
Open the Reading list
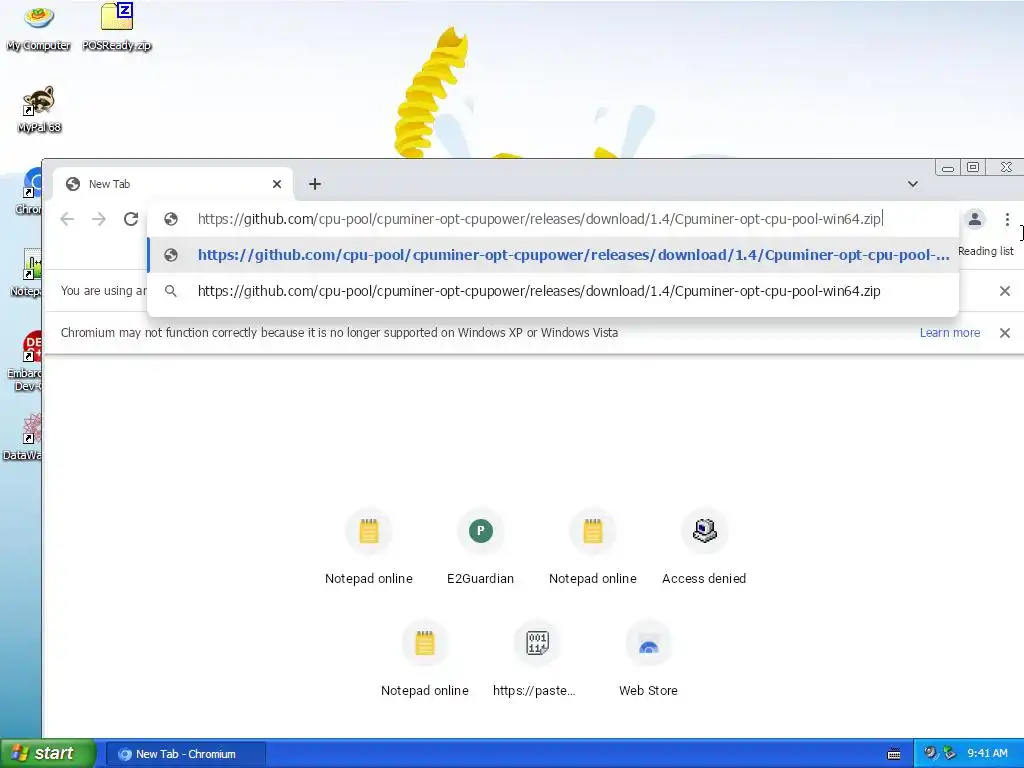pyautogui.click(x=985, y=251)
